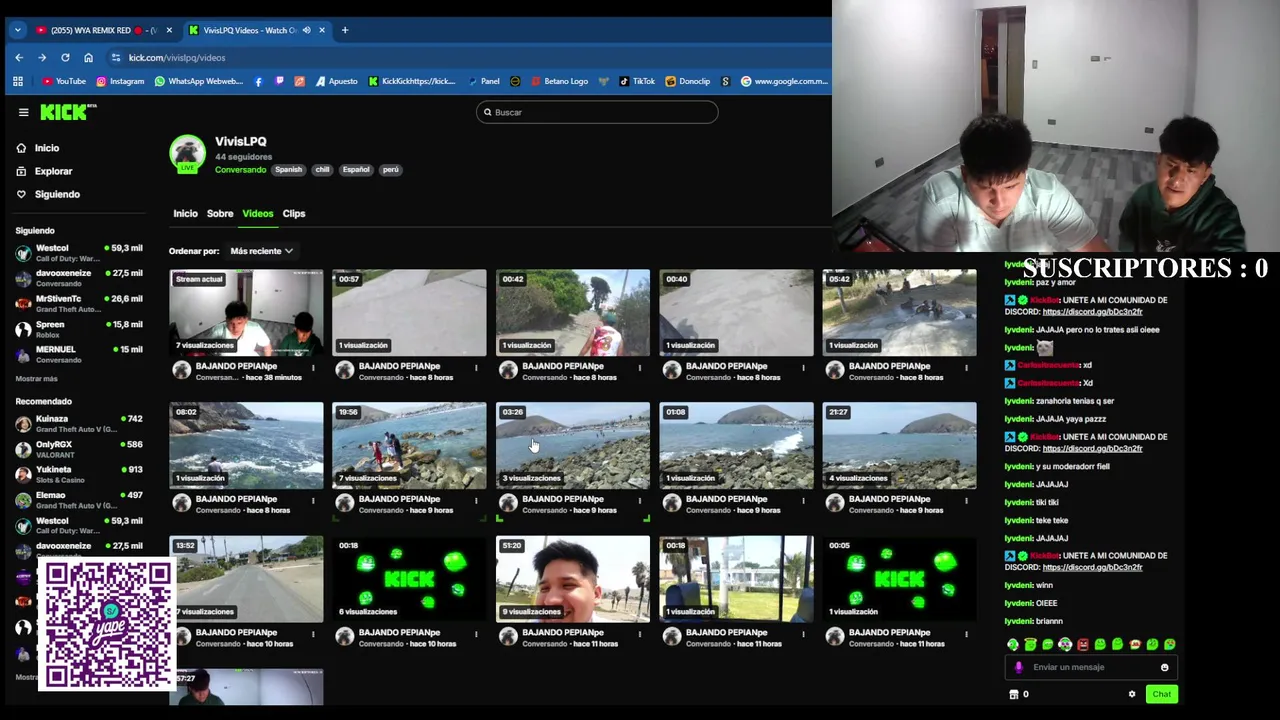Click Conversando status under VivisLPQ
This screenshot has height=720, width=1280.
tap(240, 170)
